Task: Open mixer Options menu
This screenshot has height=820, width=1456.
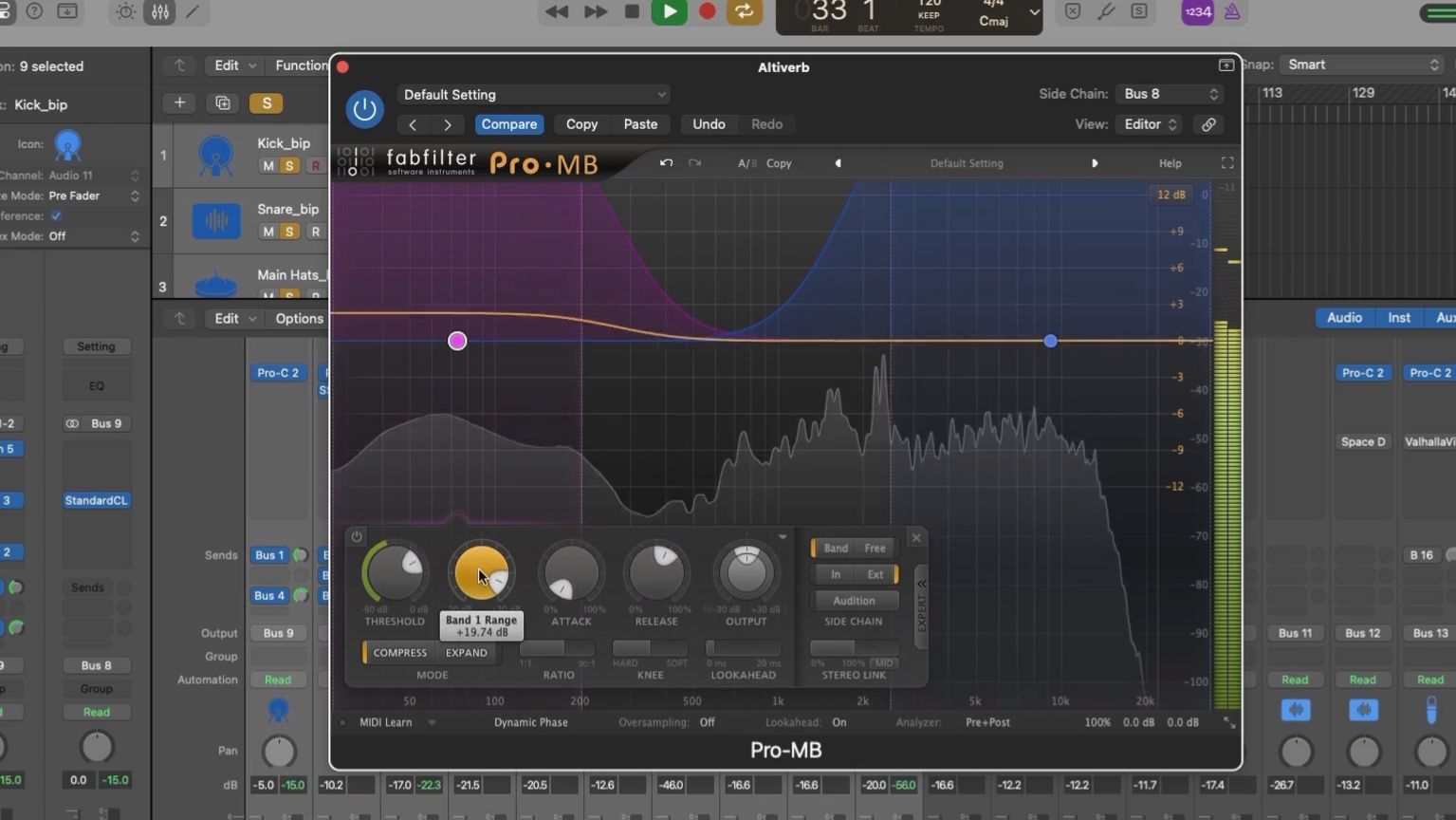Action: coord(299,319)
